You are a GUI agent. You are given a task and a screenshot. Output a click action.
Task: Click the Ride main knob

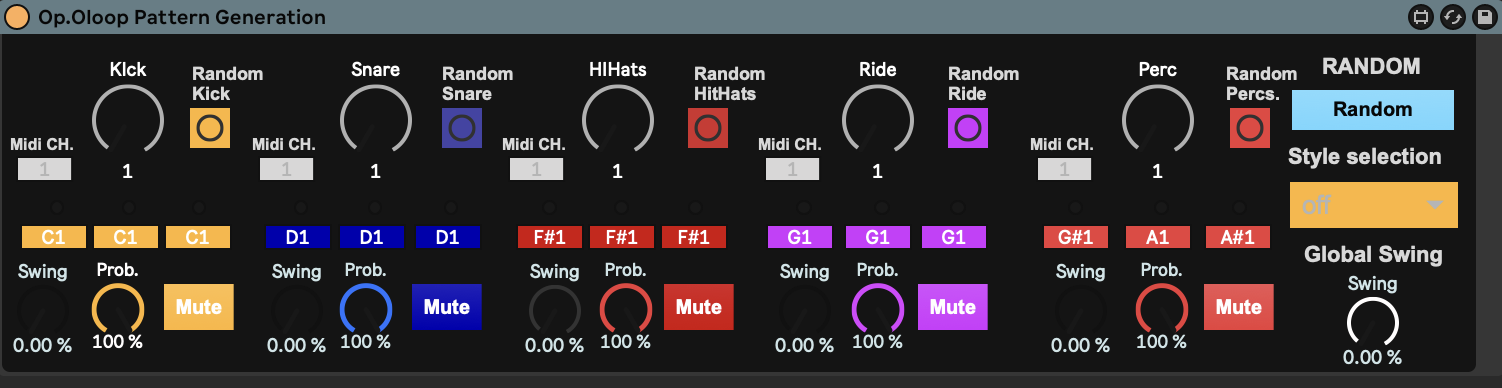(x=878, y=120)
